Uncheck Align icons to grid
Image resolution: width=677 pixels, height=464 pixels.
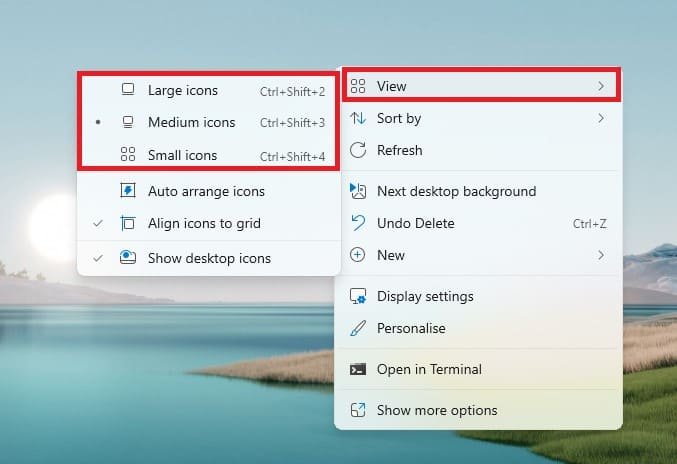click(203, 224)
